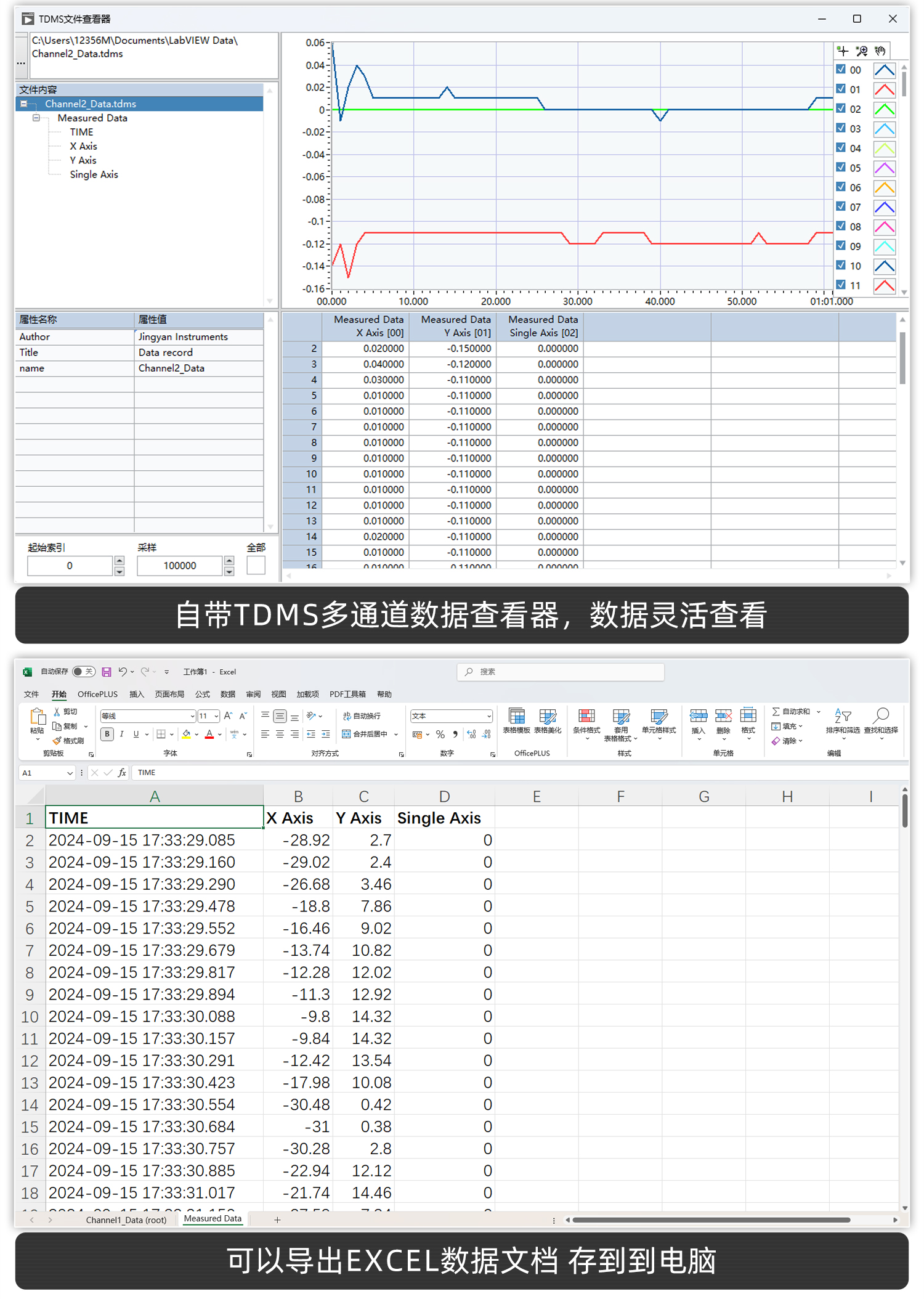Uncheck plot 02 visibility checkbox
Viewport: 924px width, 1299px height.
pos(841,108)
